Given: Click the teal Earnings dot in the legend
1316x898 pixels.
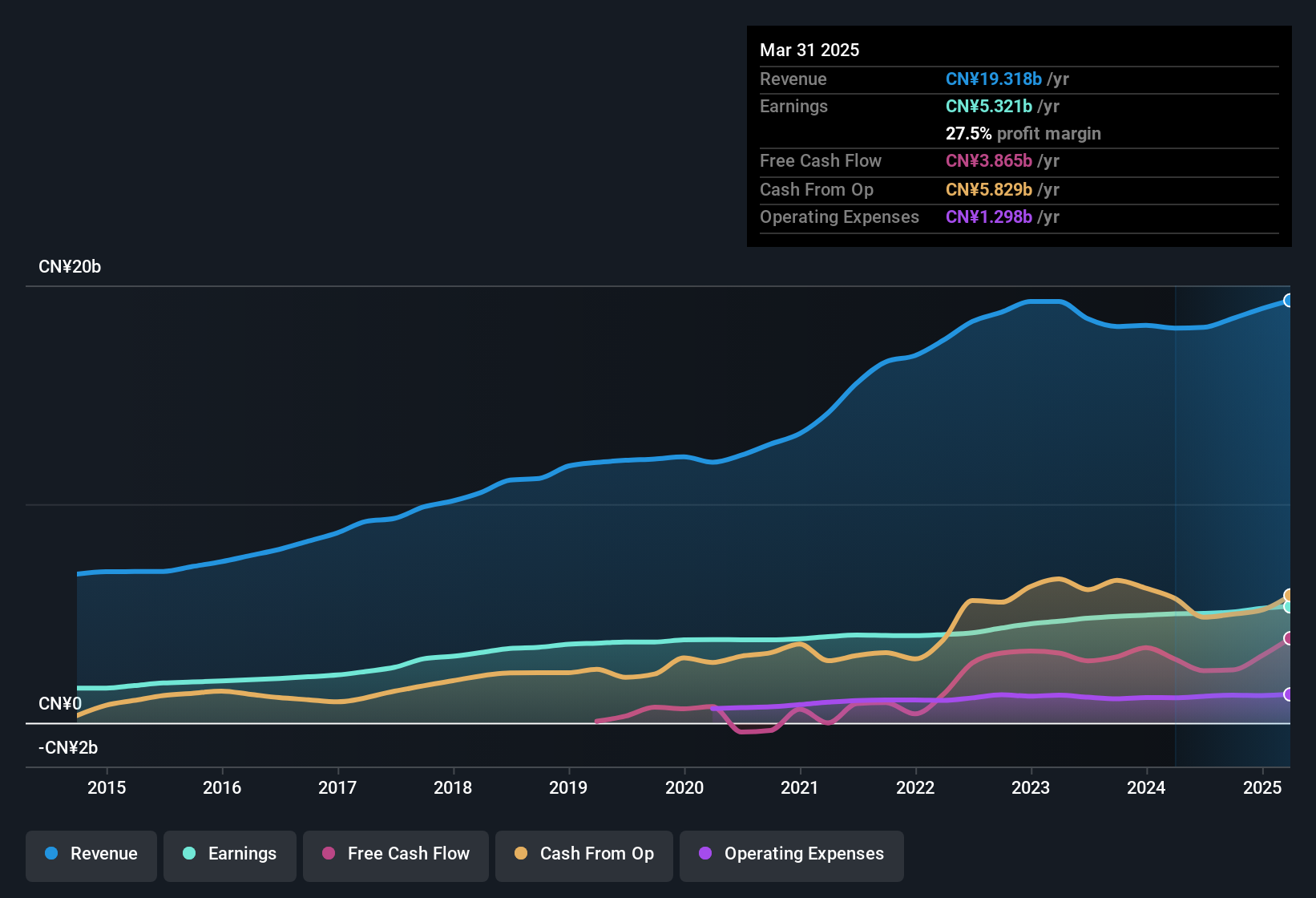Looking at the screenshot, I should (x=189, y=854).
